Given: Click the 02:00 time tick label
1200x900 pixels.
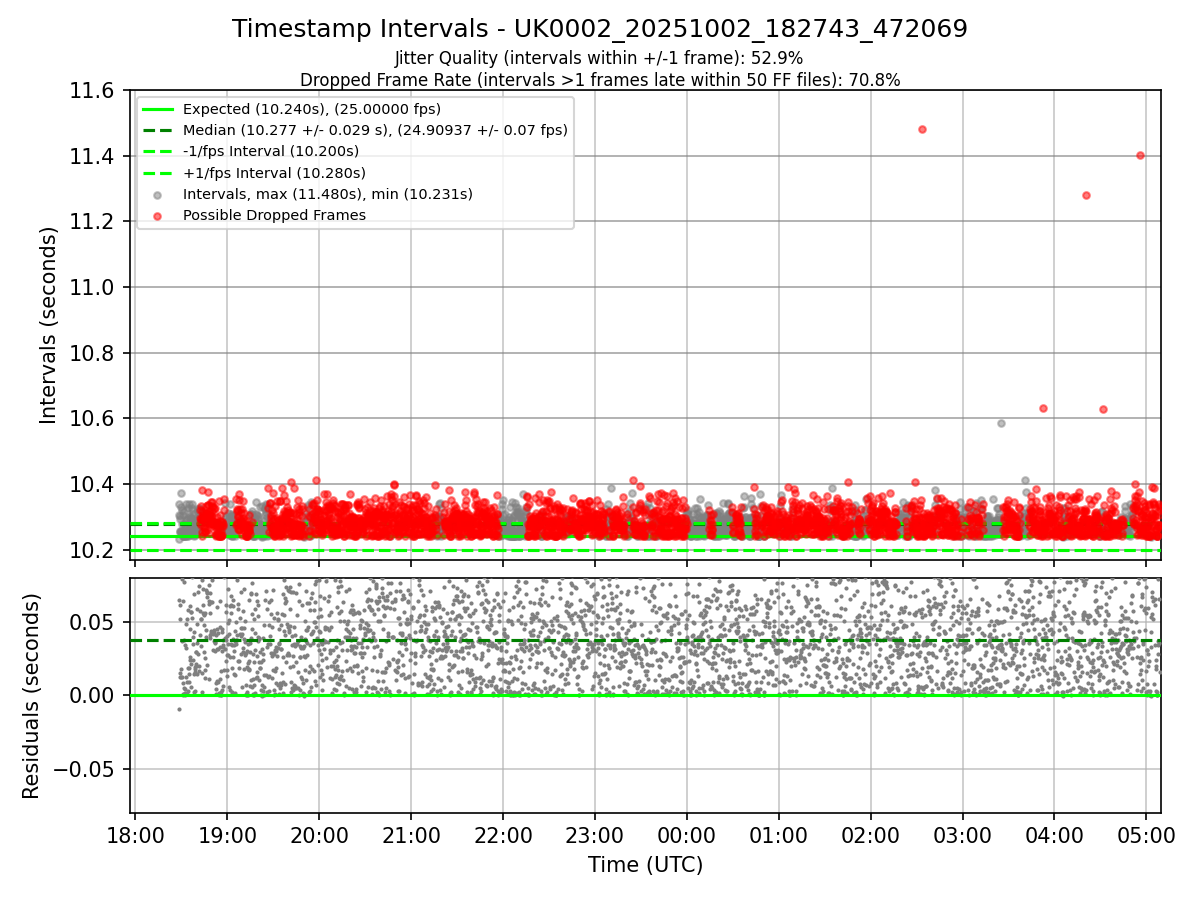Looking at the screenshot, I should (871, 834).
